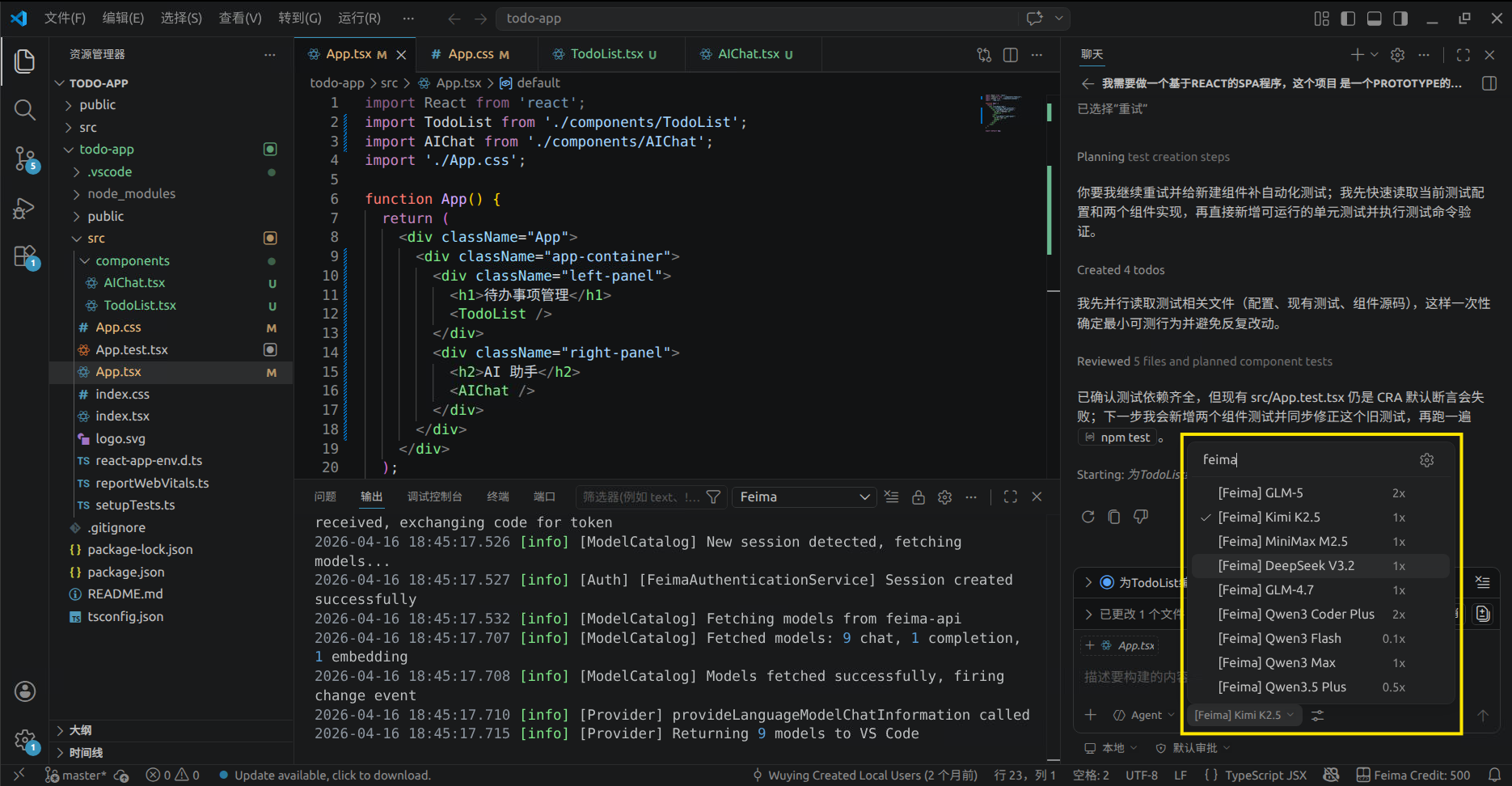Open the 查看(V) menu
Image resolution: width=1512 pixels, height=786 pixels.
(x=240, y=18)
